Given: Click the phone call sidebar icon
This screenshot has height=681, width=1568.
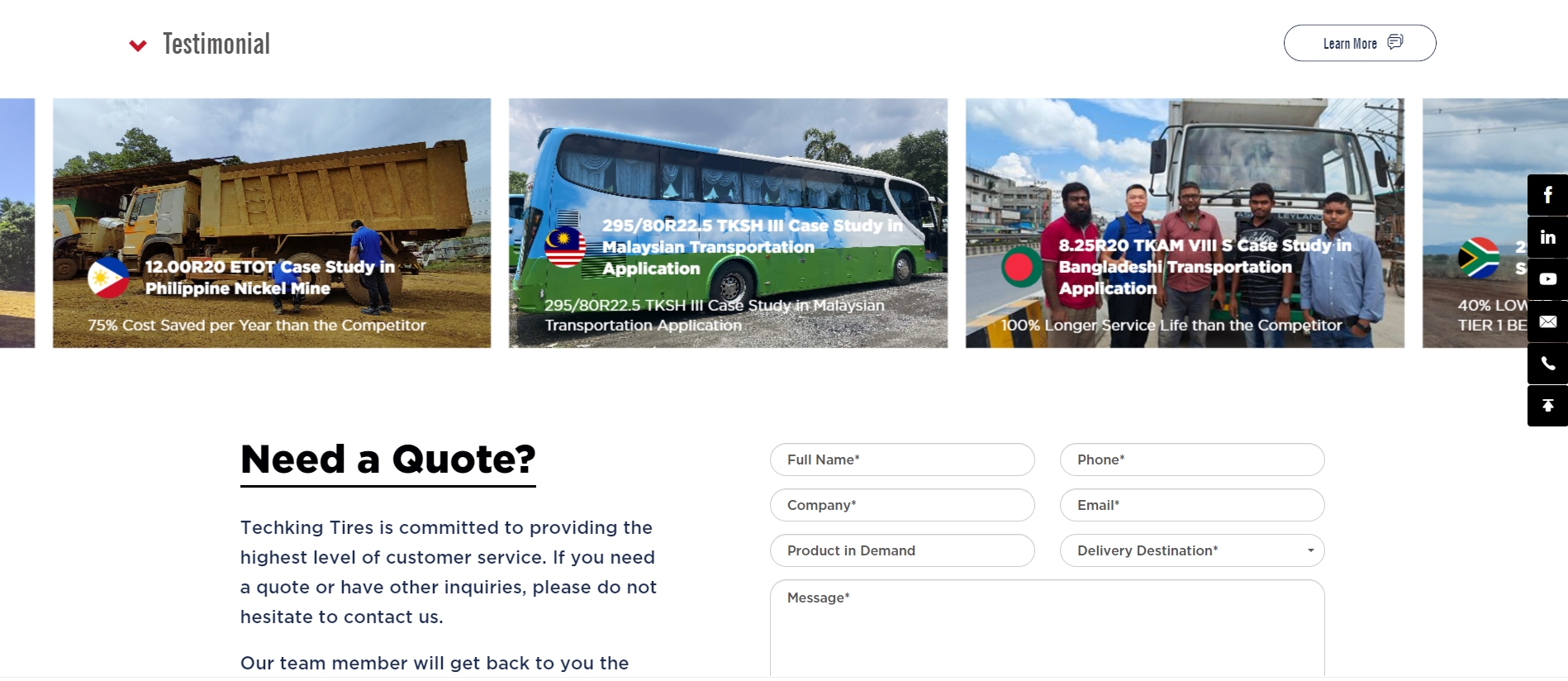Looking at the screenshot, I should tap(1547, 364).
